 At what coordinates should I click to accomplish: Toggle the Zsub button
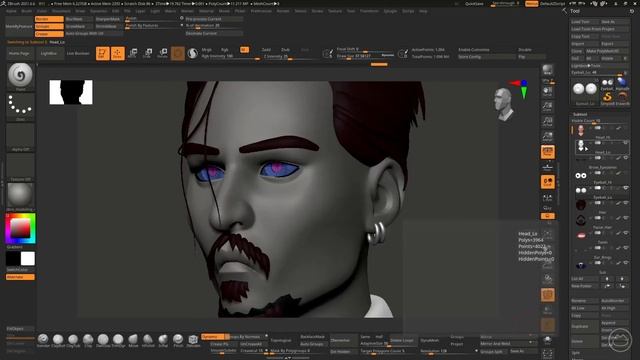285,50
